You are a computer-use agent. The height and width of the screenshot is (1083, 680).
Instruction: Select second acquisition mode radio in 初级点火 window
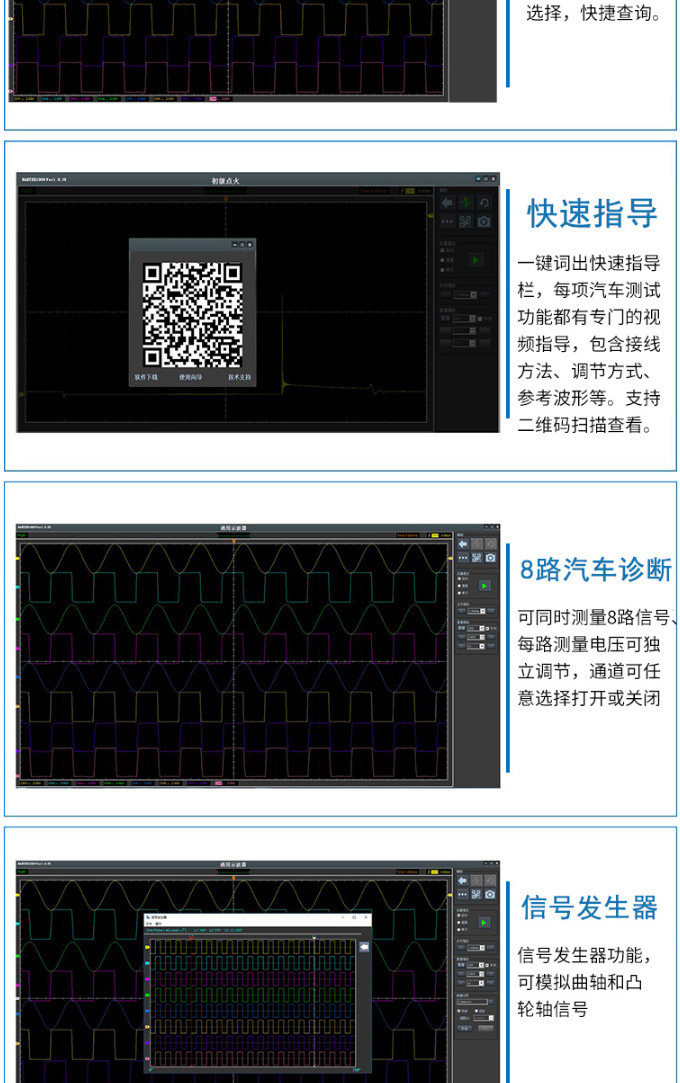pyautogui.click(x=442, y=260)
